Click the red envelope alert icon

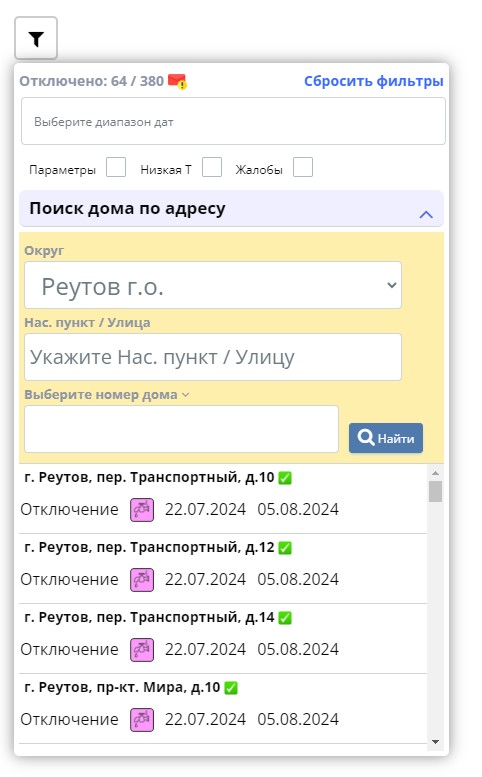[x=177, y=81]
